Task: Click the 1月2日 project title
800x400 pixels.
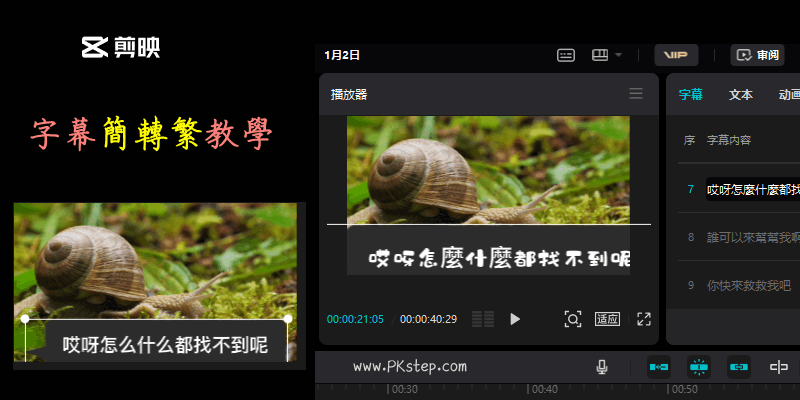Action: (342, 55)
